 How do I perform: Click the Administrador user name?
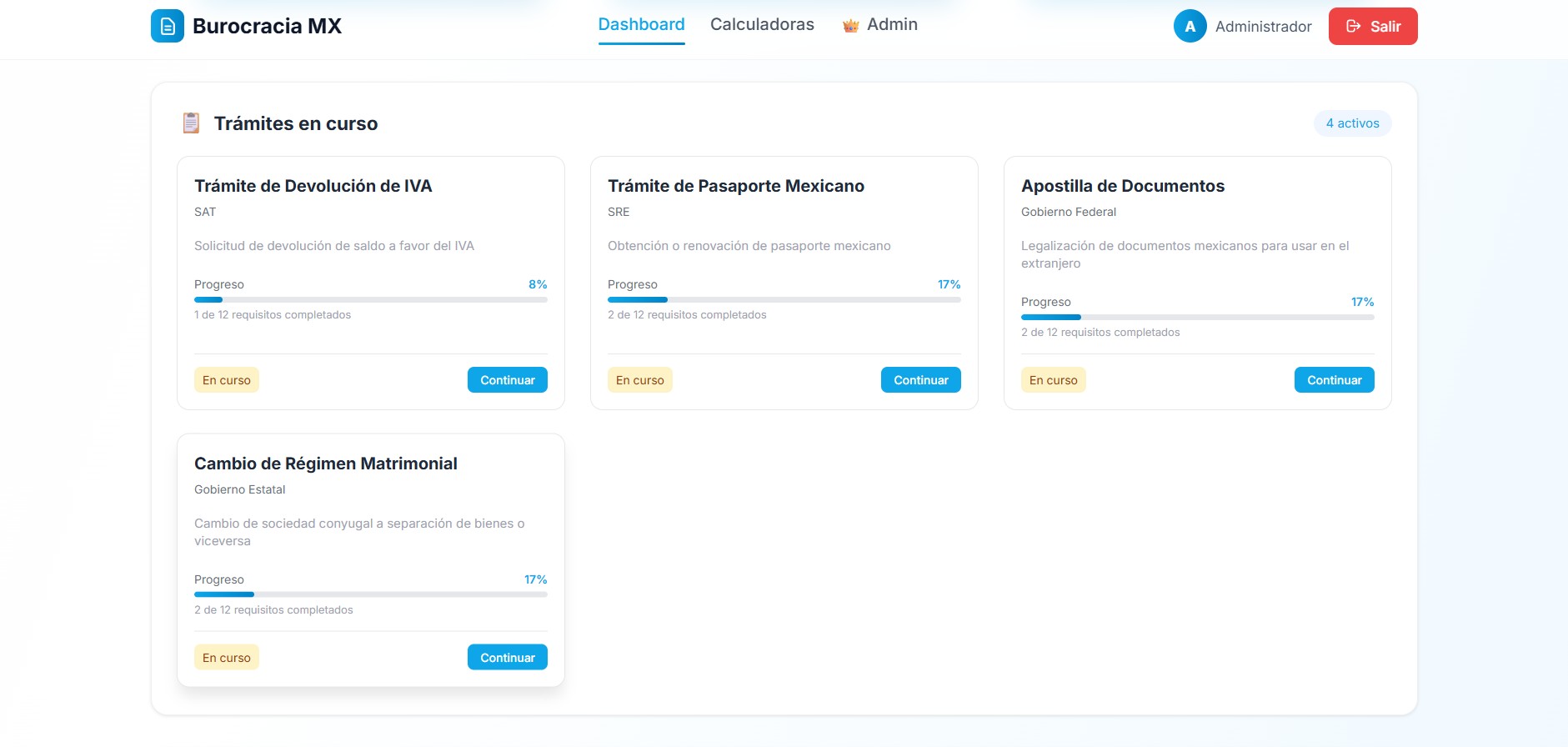(1264, 27)
